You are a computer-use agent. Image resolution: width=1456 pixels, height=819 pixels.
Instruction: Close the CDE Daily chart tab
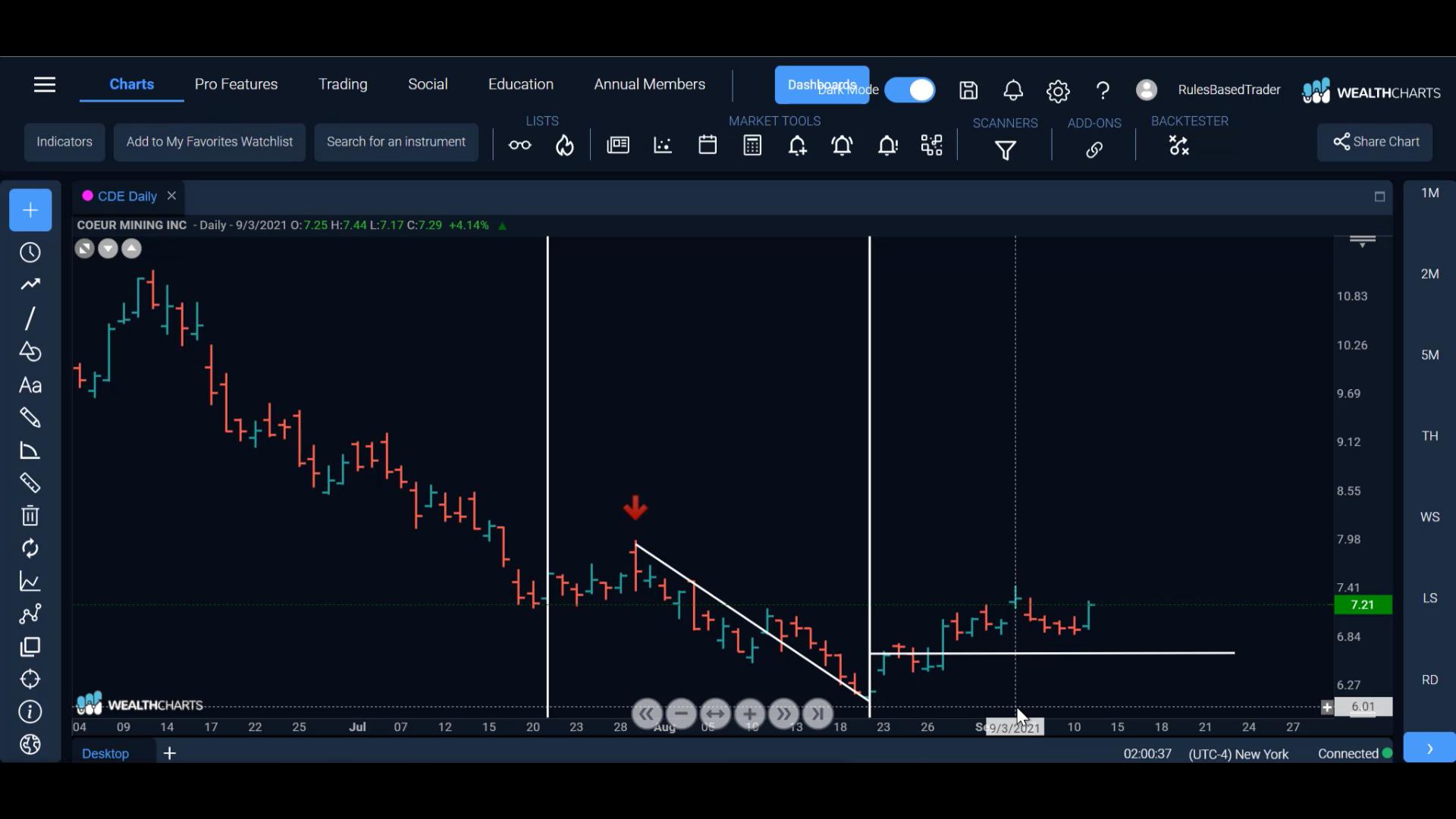tap(171, 196)
